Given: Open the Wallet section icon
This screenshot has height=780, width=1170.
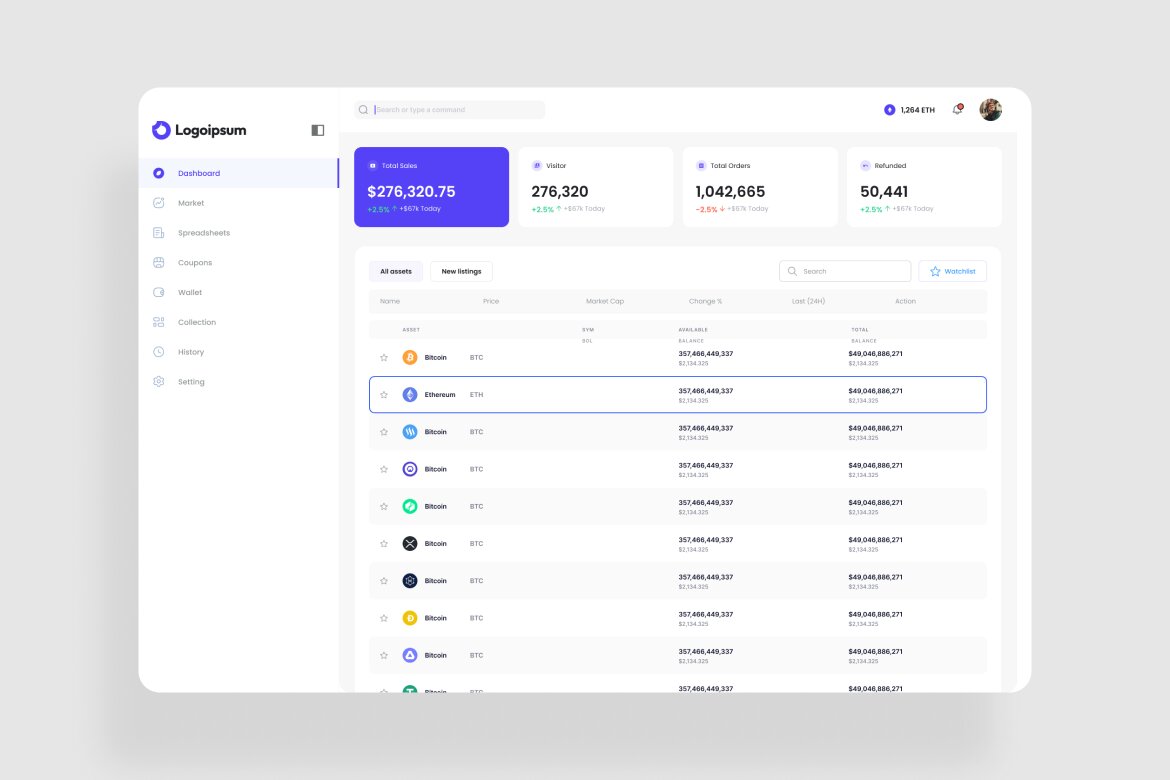Looking at the screenshot, I should point(158,292).
